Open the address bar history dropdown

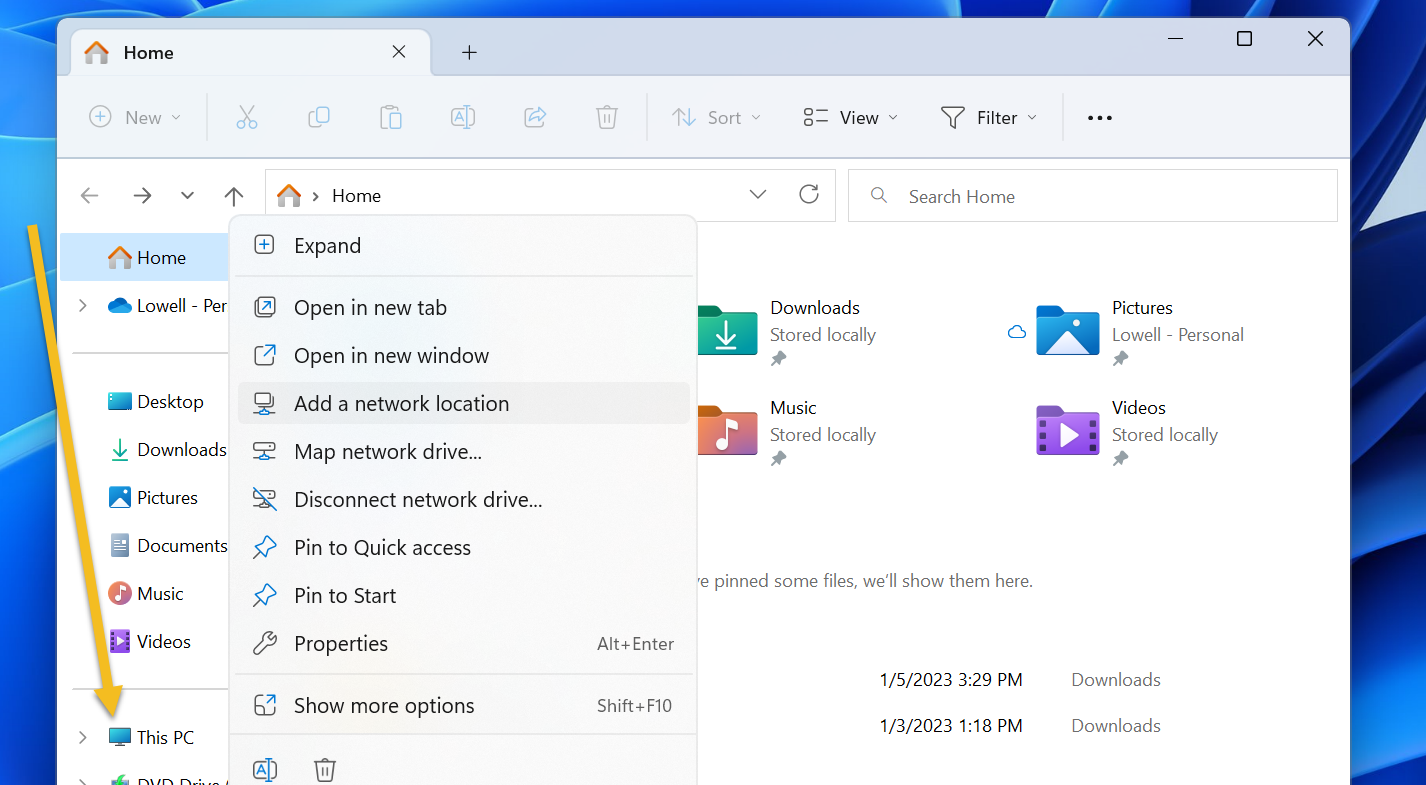[x=757, y=195]
